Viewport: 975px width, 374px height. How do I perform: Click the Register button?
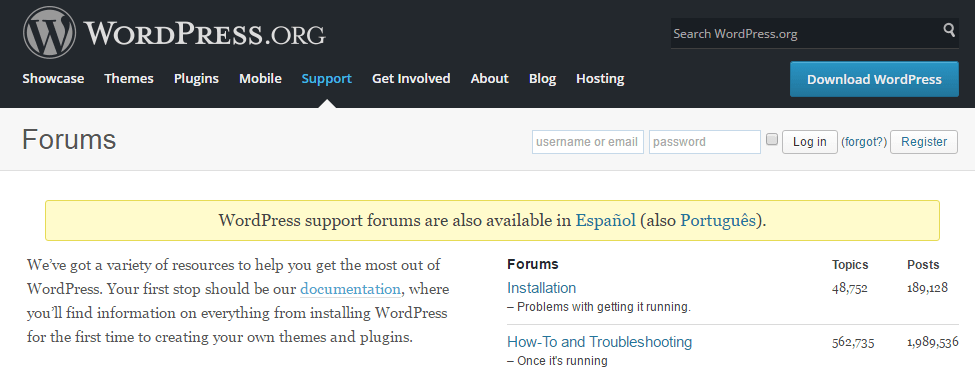(x=924, y=142)
